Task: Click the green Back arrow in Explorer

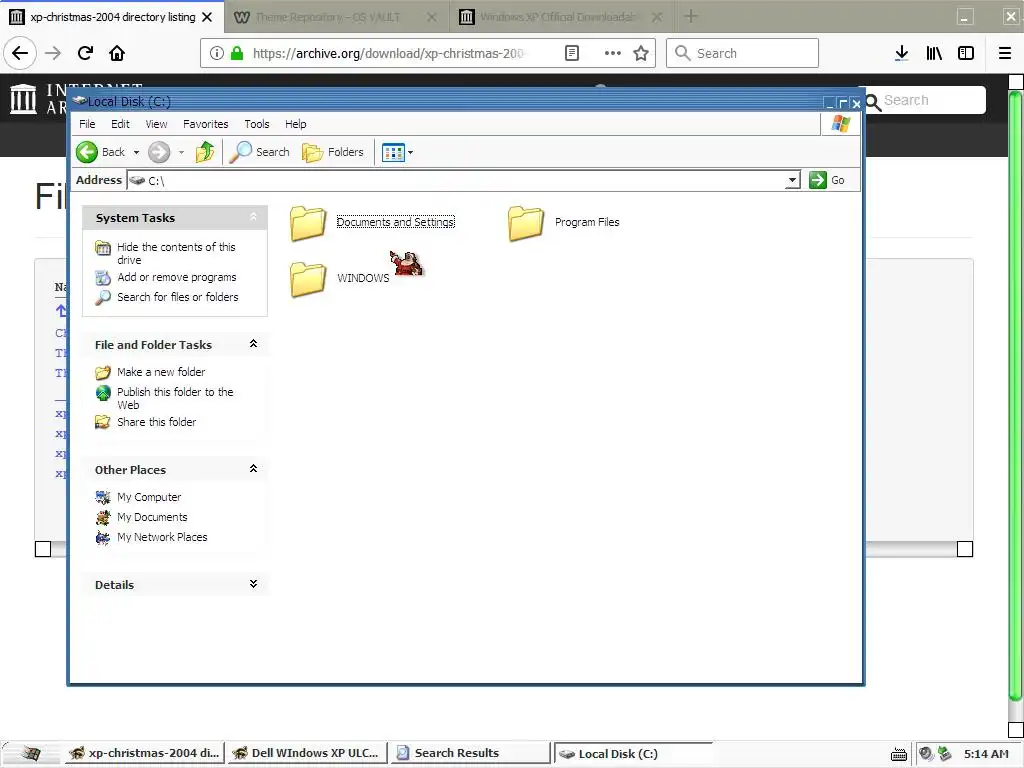Action: tap(86, 152)
